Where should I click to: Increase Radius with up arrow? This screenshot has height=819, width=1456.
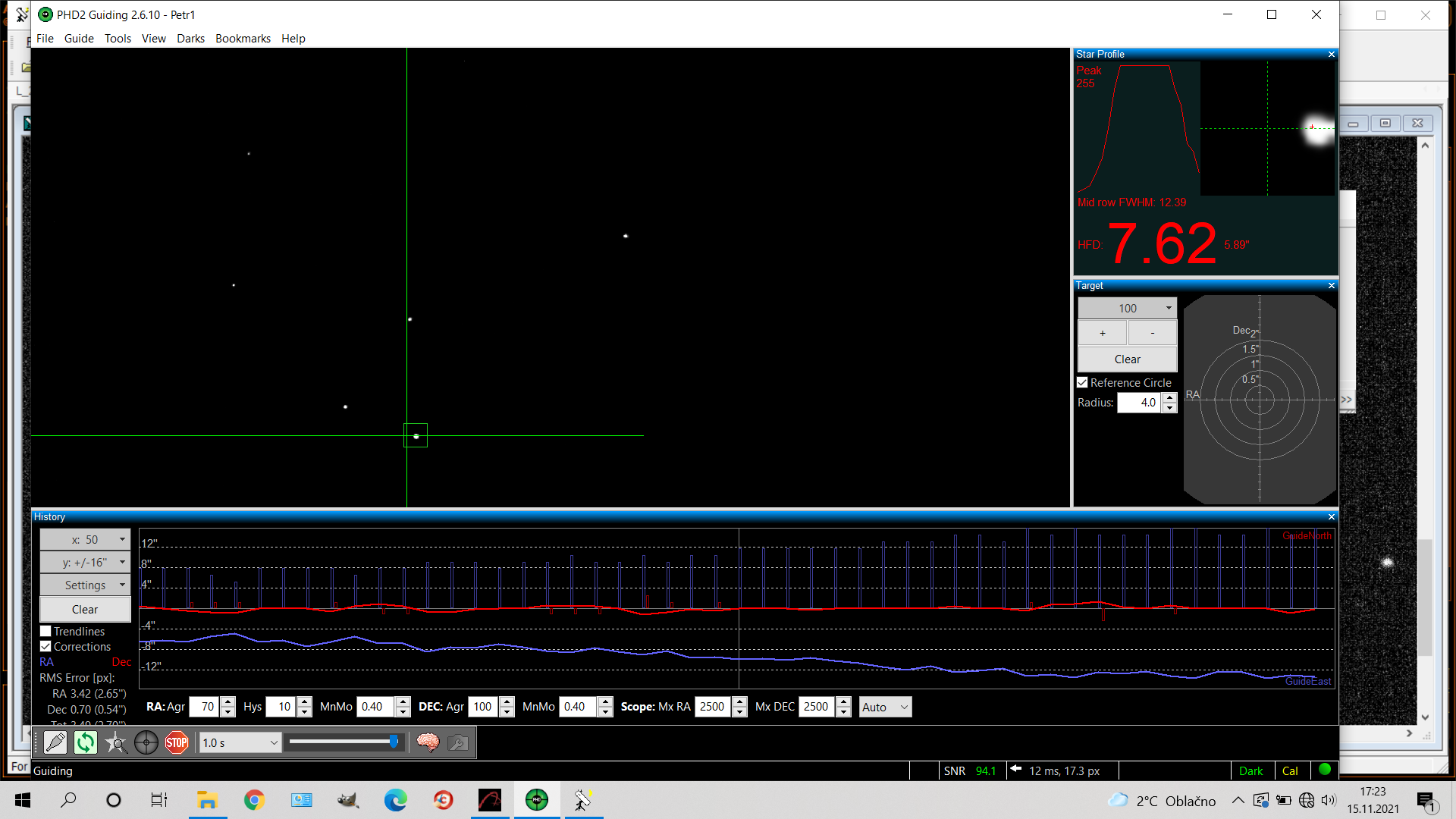click(1170, 398)
